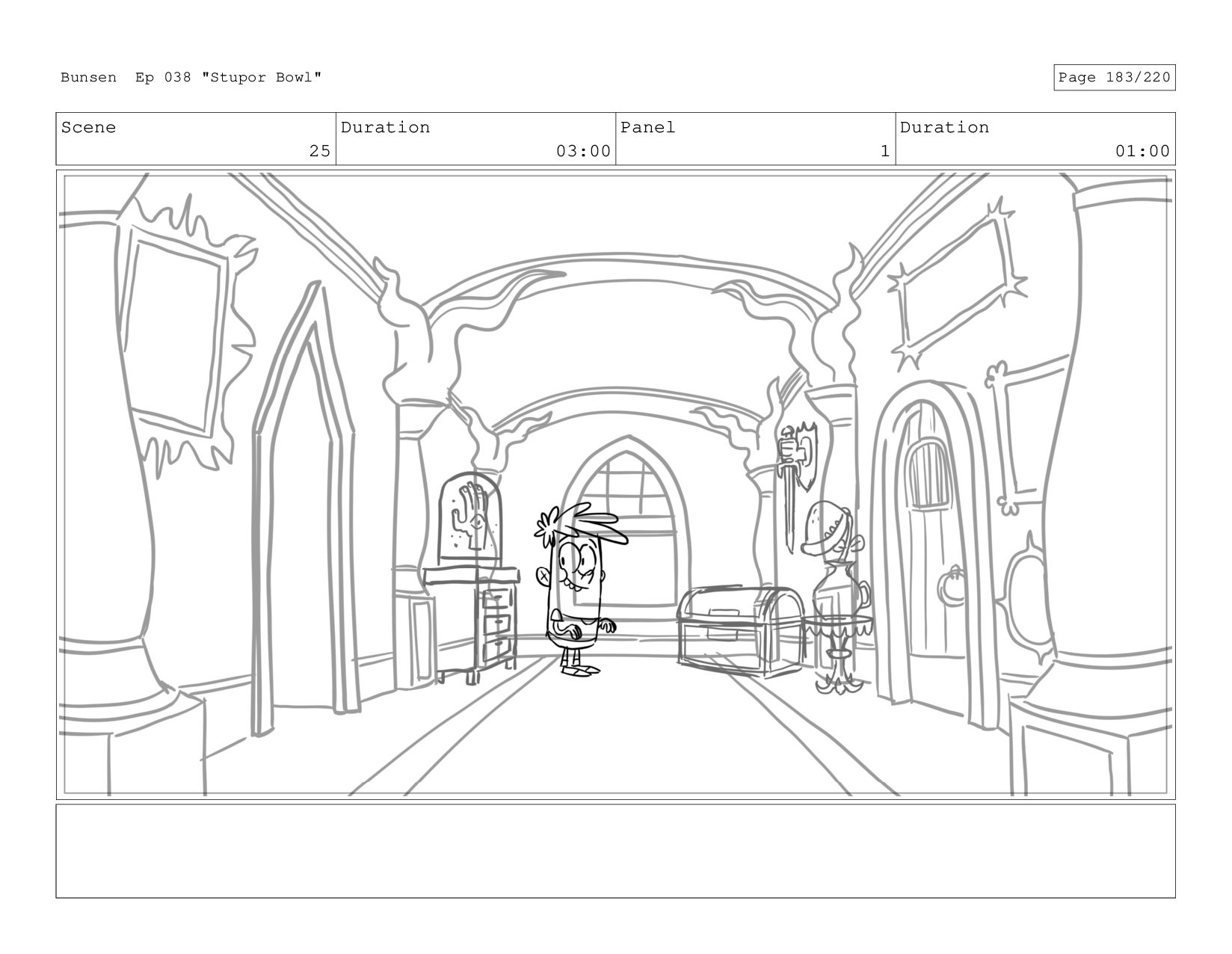Click the empty notes box below the panel
Image resolution: width=1232 pixels, height=954 pixels.
pyautogui.click(x=615, y=851)
